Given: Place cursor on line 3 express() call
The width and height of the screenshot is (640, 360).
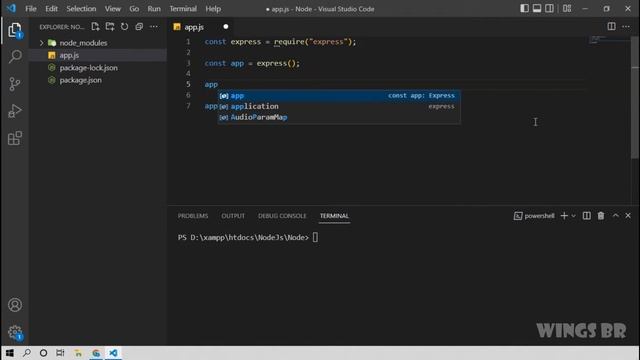Looking at the screenshot, I should click(x=278, y=64).
